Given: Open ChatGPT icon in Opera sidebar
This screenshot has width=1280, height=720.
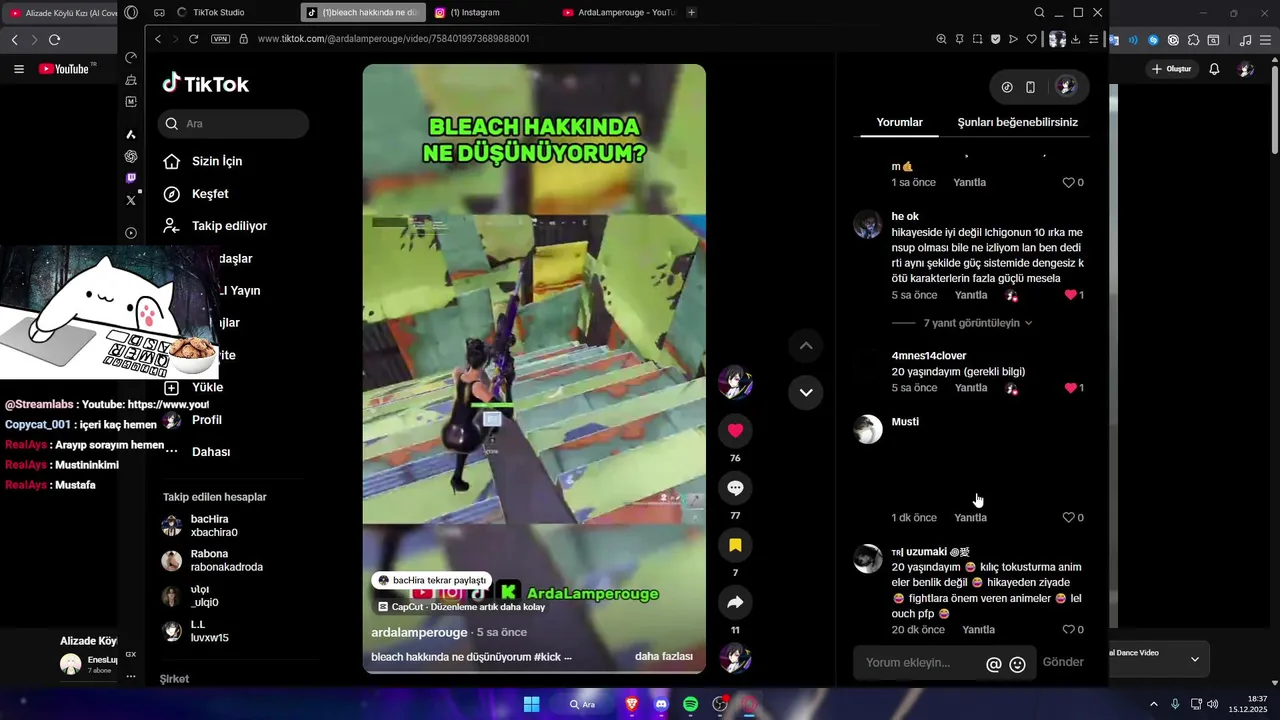Looking at the screenshot, I should [x=131, y=156].
